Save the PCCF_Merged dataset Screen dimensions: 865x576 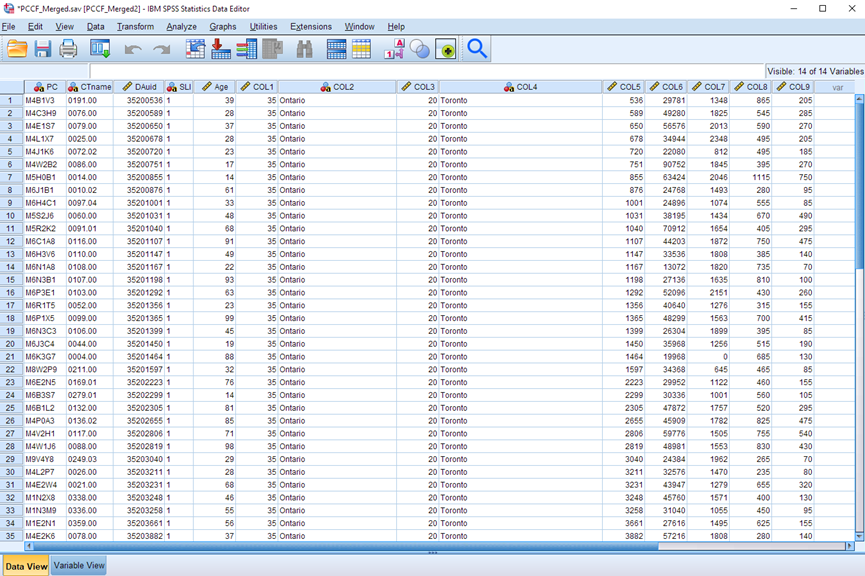(x=42, y=48)
